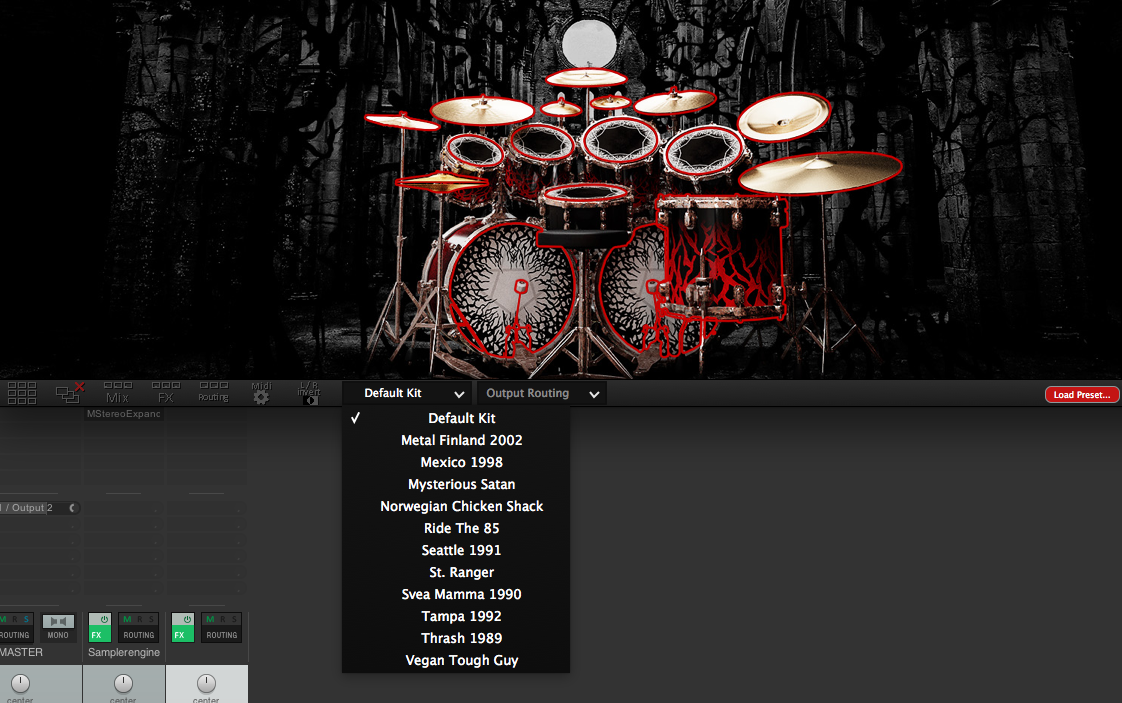Open the Output 2 selector arrow
Screen dimensions: 1122x703
coord(72,508)
